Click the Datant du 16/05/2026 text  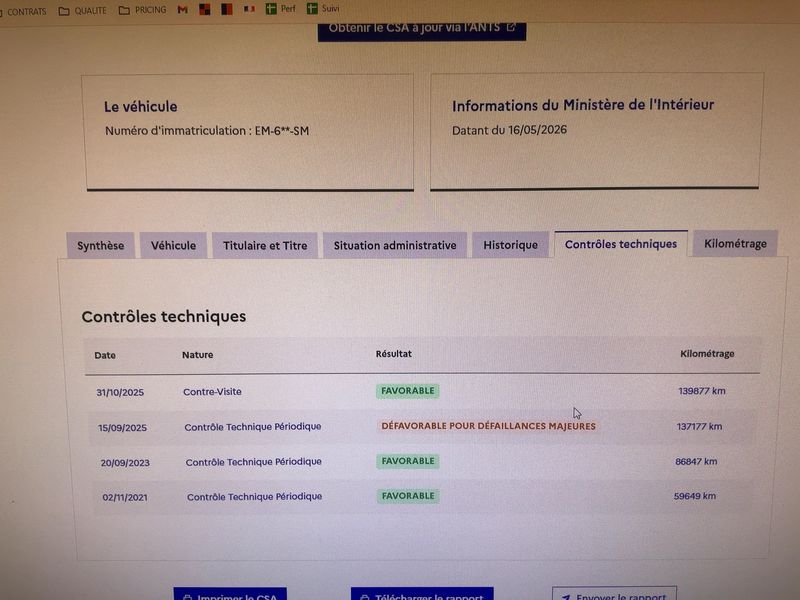coord(509,130)
